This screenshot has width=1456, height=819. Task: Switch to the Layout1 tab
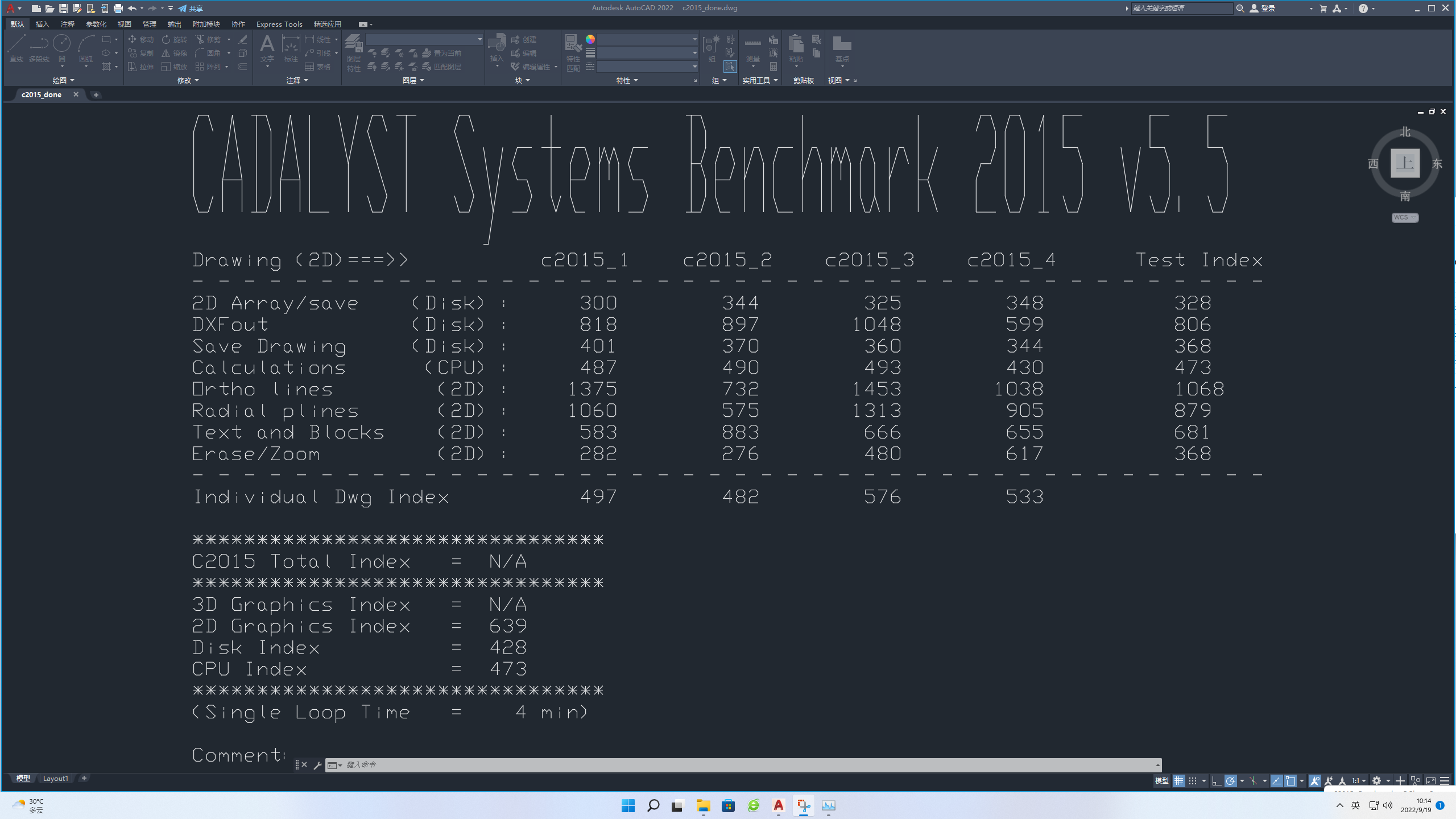55,778
